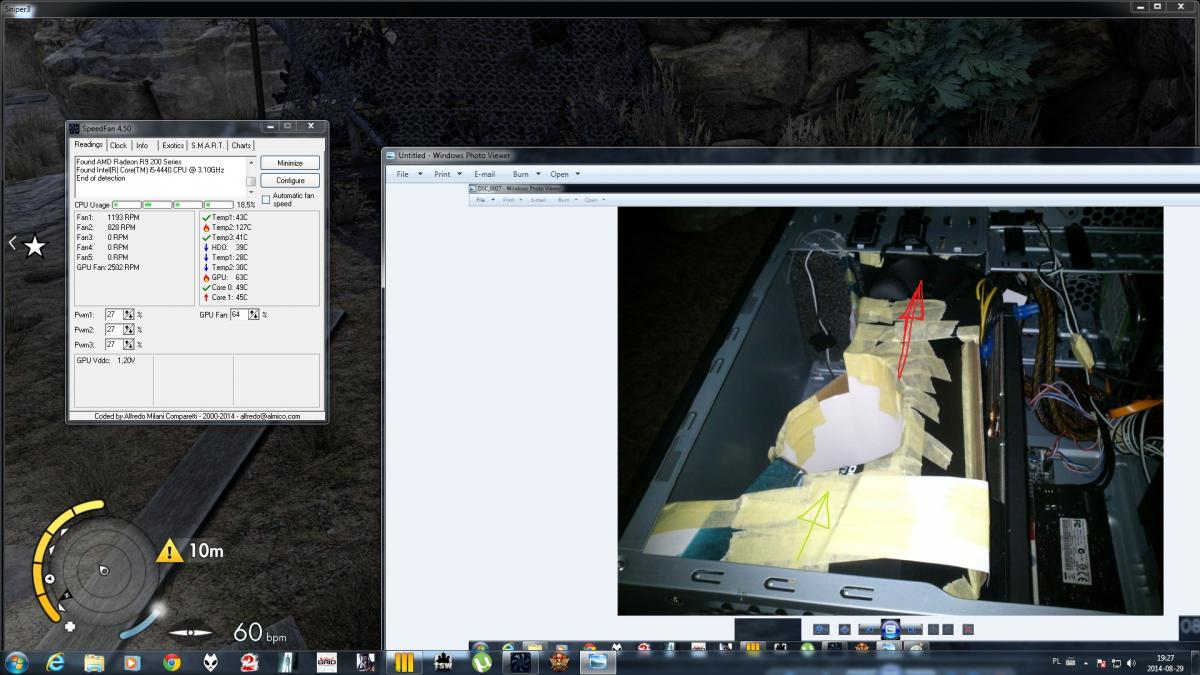
Task: Open the taskbar clock showing 19:27
Action: tap(1165, 662)
